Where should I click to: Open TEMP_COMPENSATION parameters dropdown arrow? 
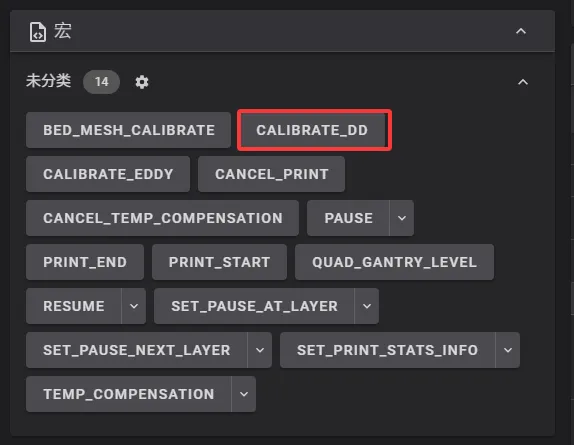[x=244, y=394]
